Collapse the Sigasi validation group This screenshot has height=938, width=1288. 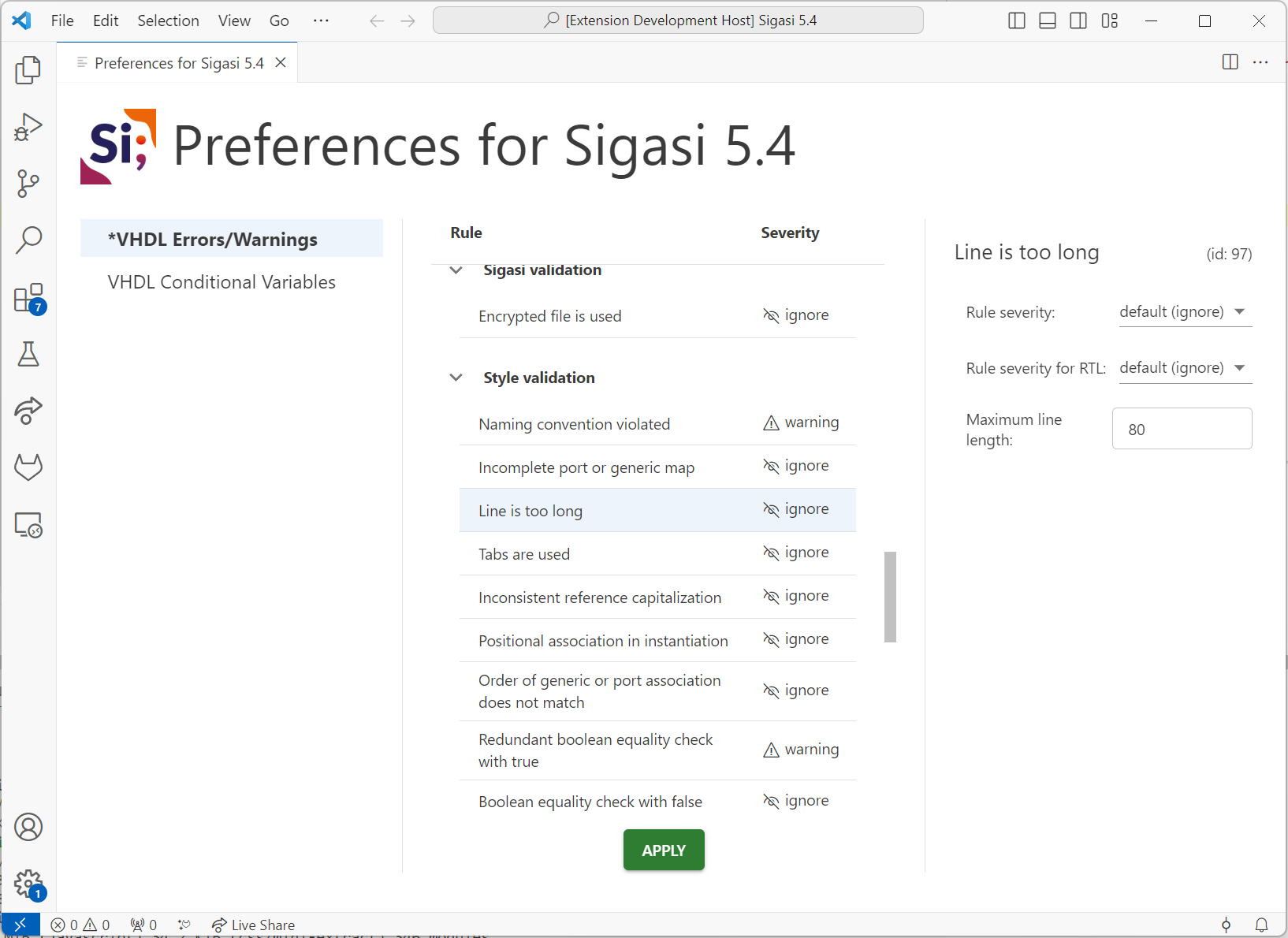[456, 270]
